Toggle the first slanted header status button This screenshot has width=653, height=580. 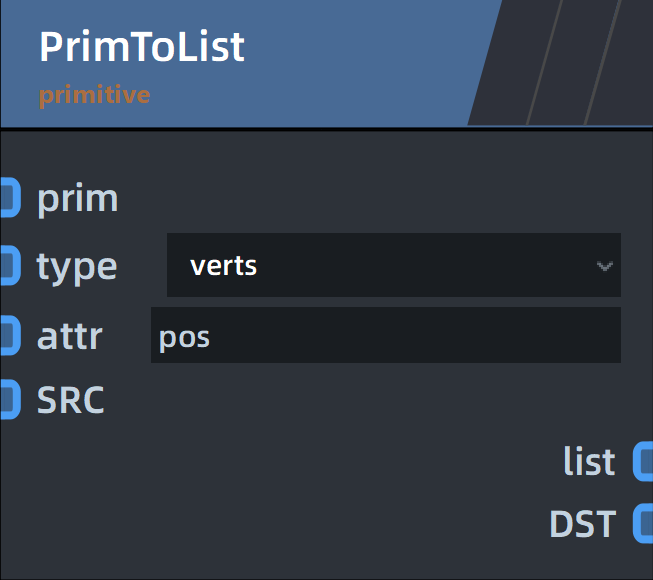(514, 62)
